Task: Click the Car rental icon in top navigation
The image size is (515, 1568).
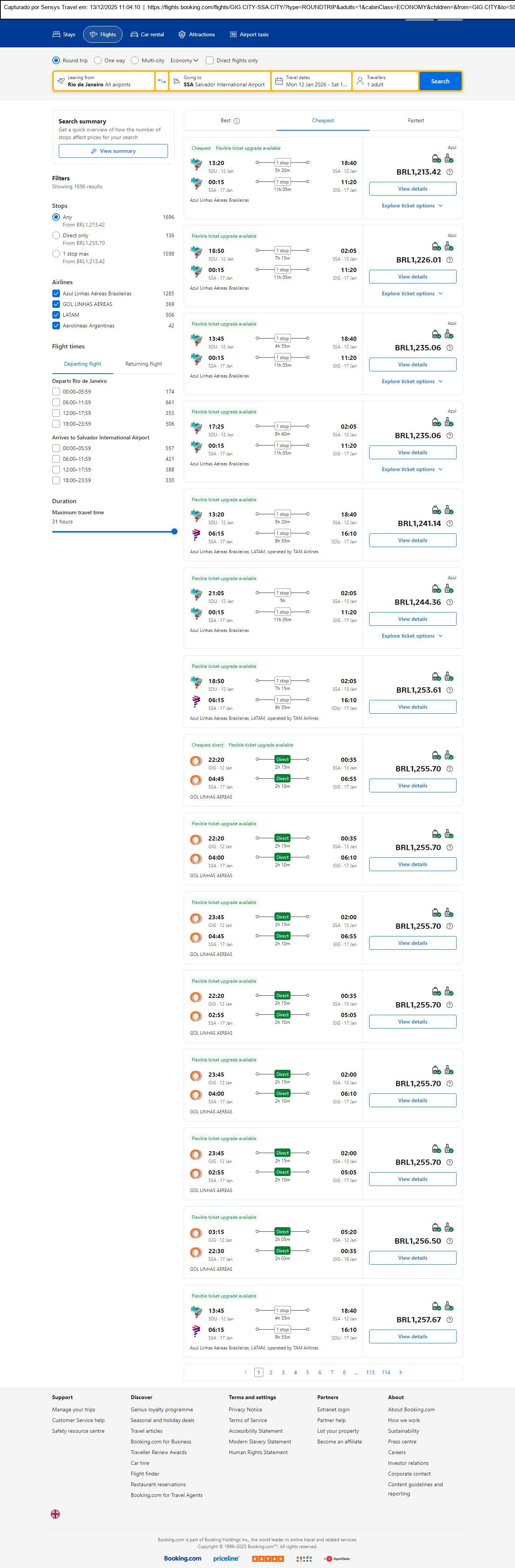Action: (x=134, y=35)
